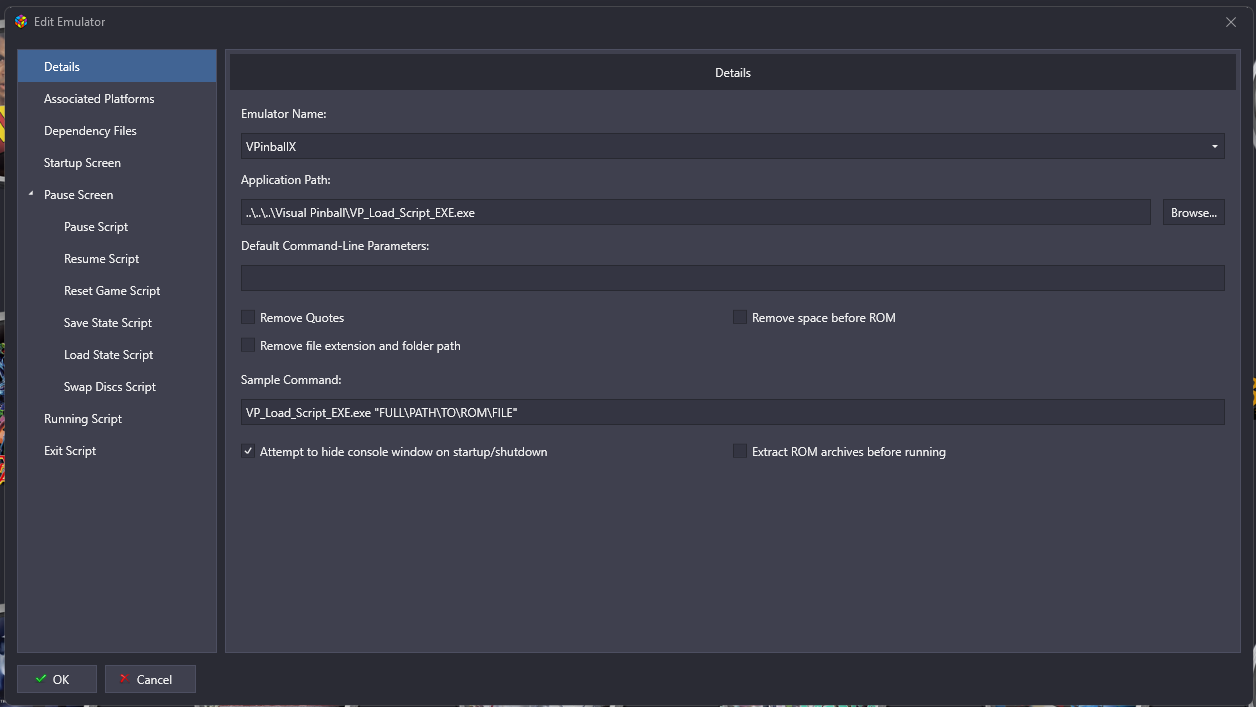
Task: Click the Browse... button for application path
Action: (x=1193, y=212)
